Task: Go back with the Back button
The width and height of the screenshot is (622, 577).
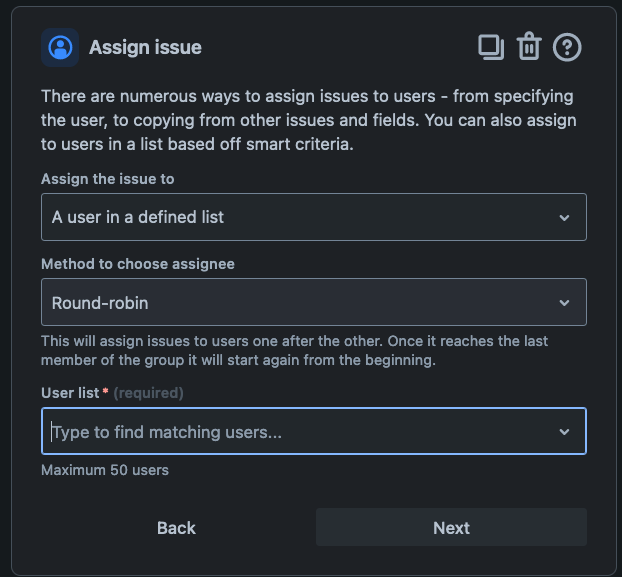Action: [177, 527]
